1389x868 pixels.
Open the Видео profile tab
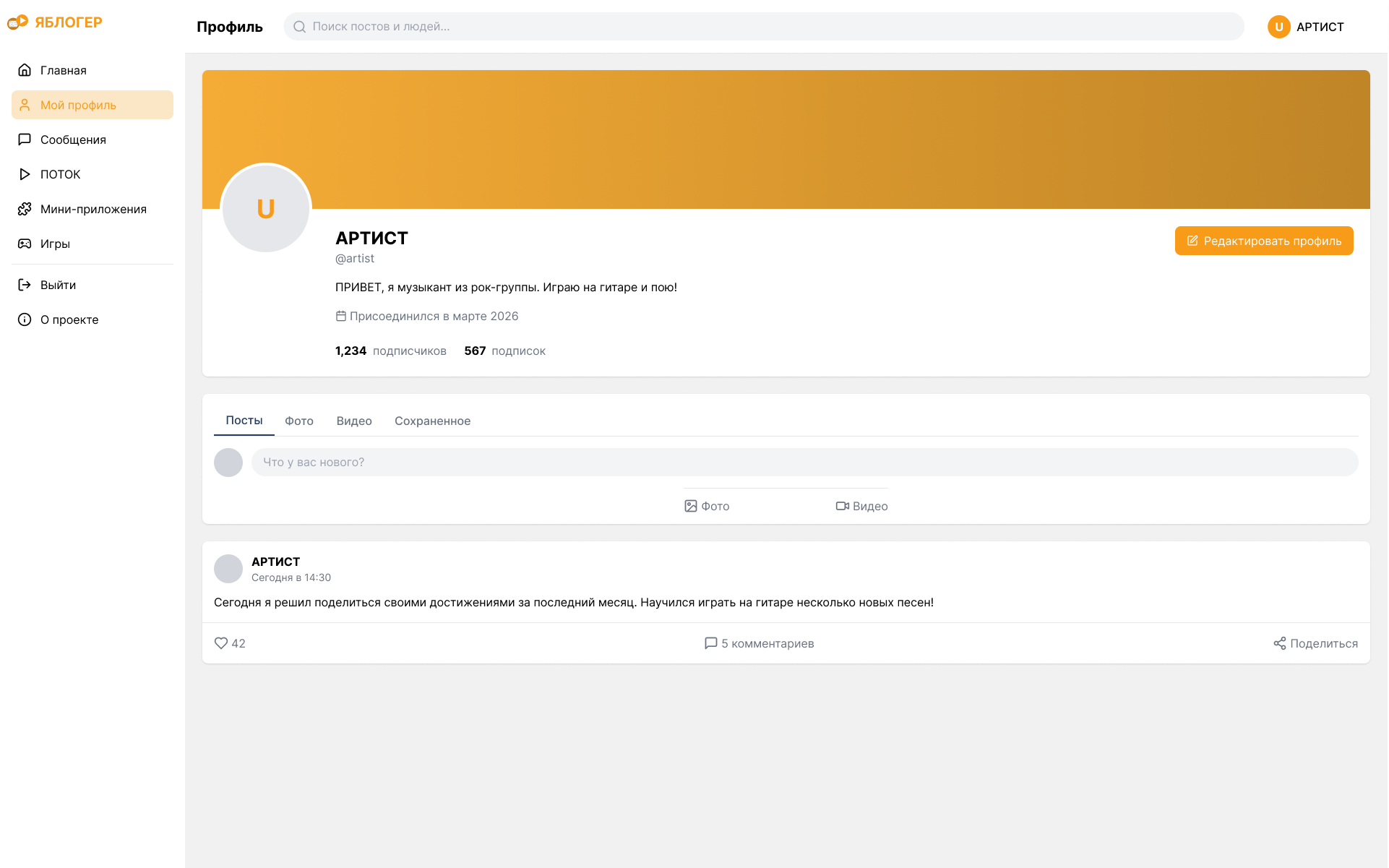click(x=354, y=421)
